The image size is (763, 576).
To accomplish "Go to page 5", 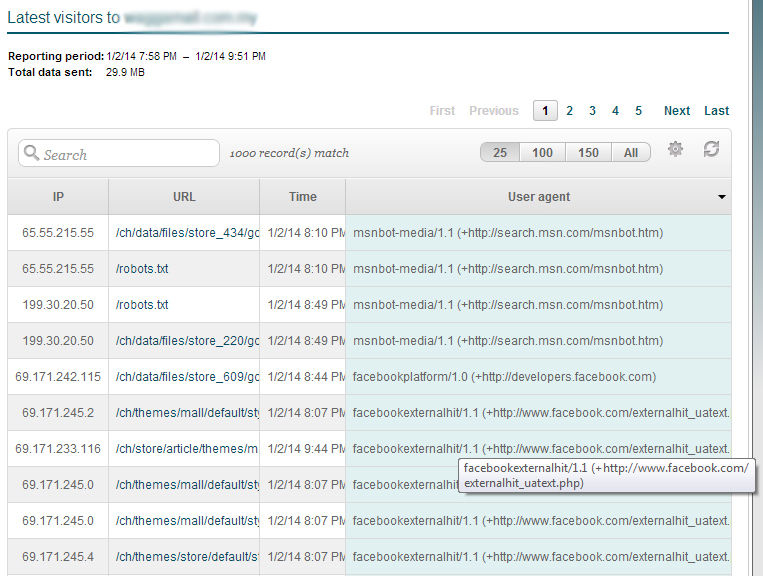I will tap(638, 111).
